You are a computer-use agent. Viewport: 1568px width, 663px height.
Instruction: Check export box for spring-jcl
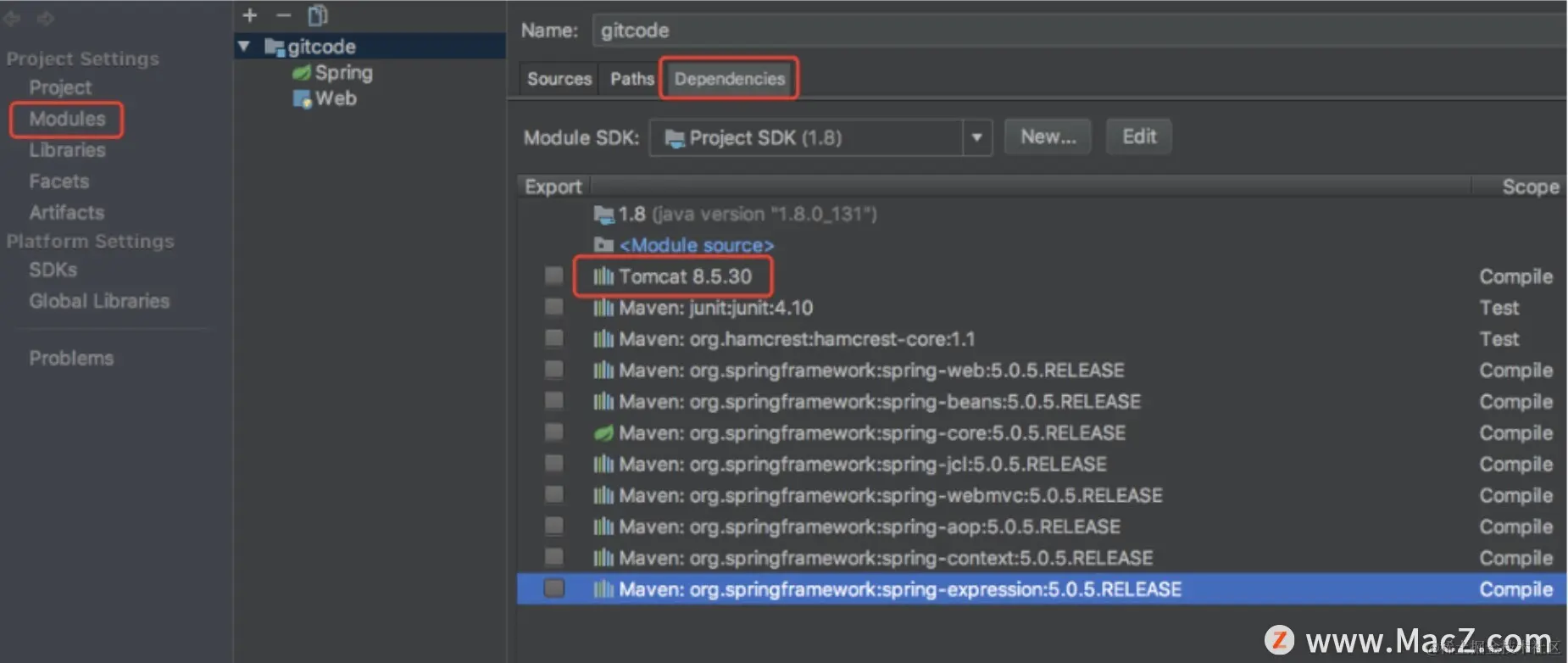(x=553, y=463)
